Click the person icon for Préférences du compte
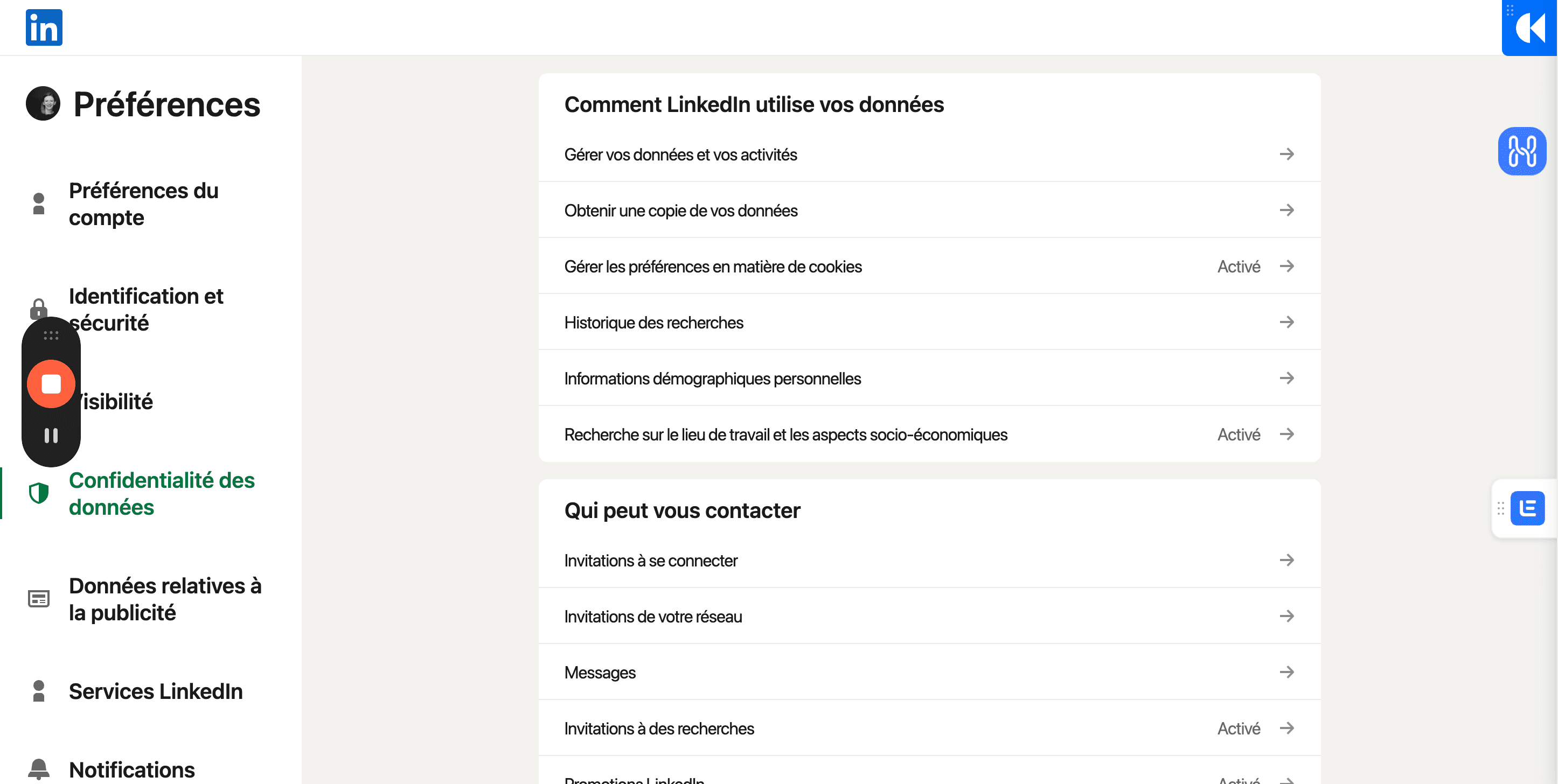The image size is (1558, 784). point(39,204)
